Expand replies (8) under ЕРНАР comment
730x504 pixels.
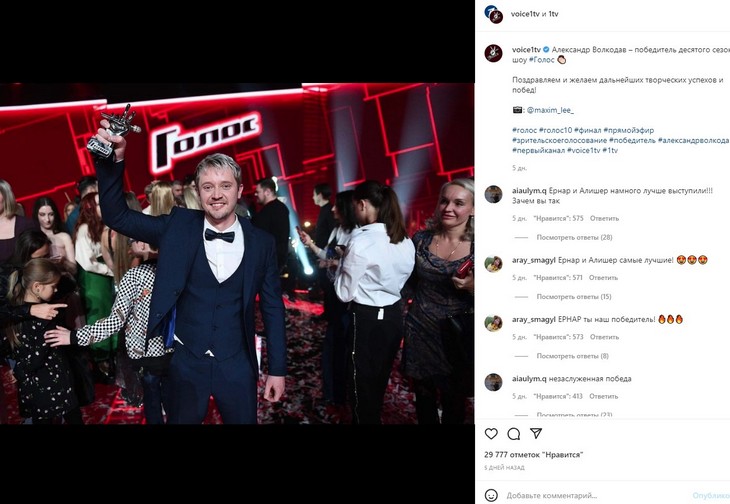coord(572,356)
